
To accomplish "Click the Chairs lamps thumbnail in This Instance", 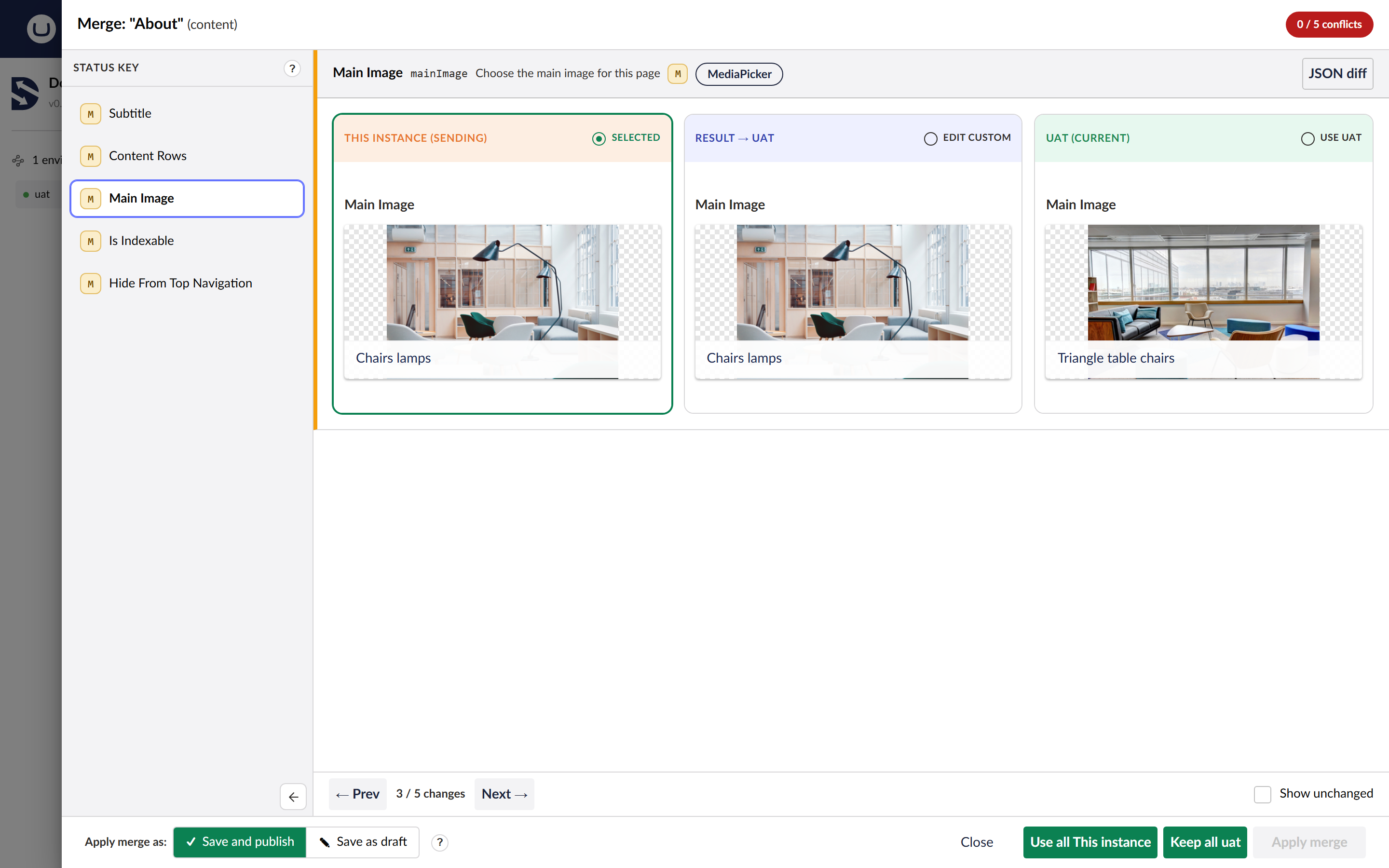I will 502,301.
